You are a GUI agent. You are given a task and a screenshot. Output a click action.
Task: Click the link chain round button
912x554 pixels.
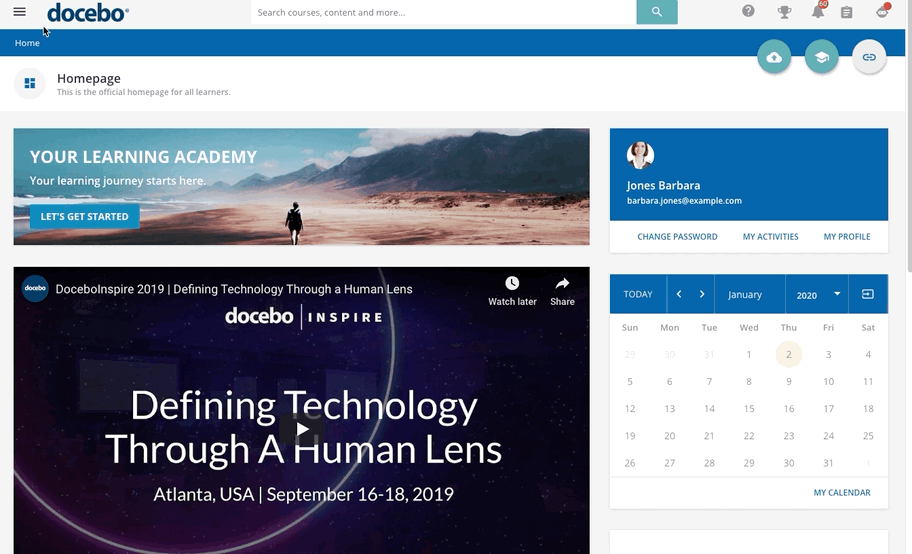pyautogui.click(x=869, y=57)
